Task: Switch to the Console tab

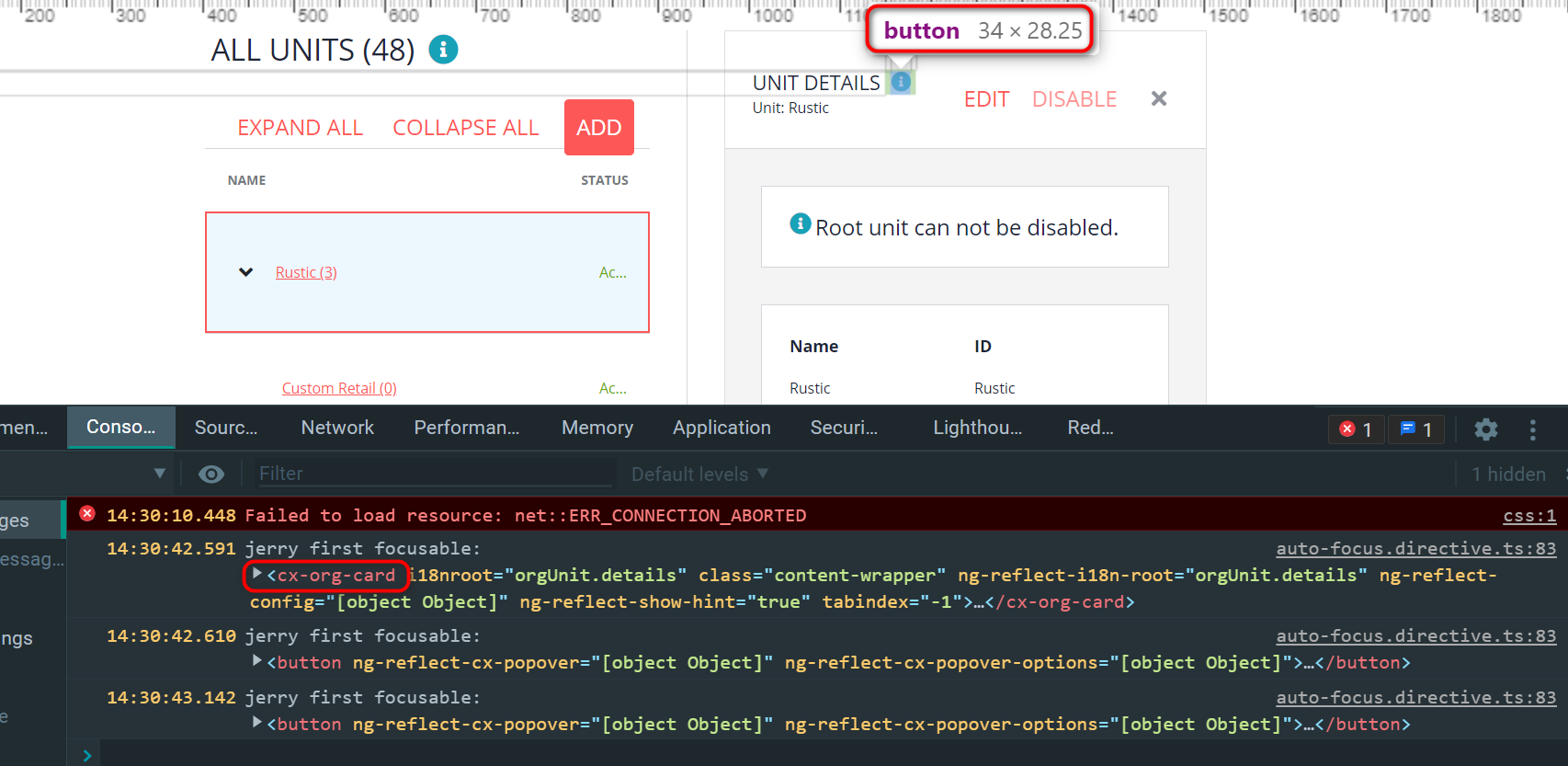Action: 121,428
